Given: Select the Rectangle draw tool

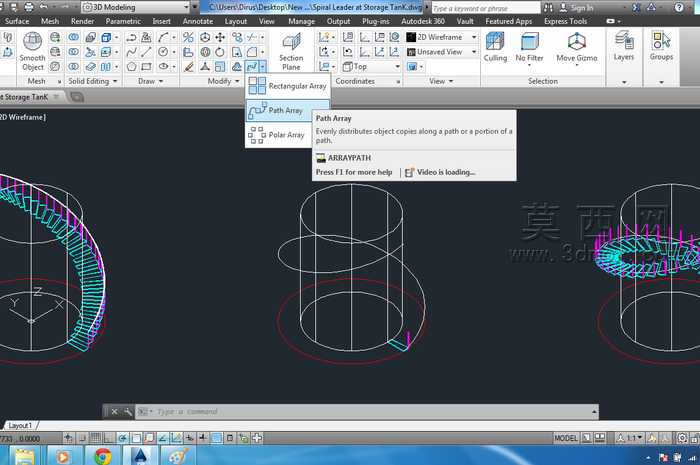Looking at the screenshot, I should [x=146, y=67].
